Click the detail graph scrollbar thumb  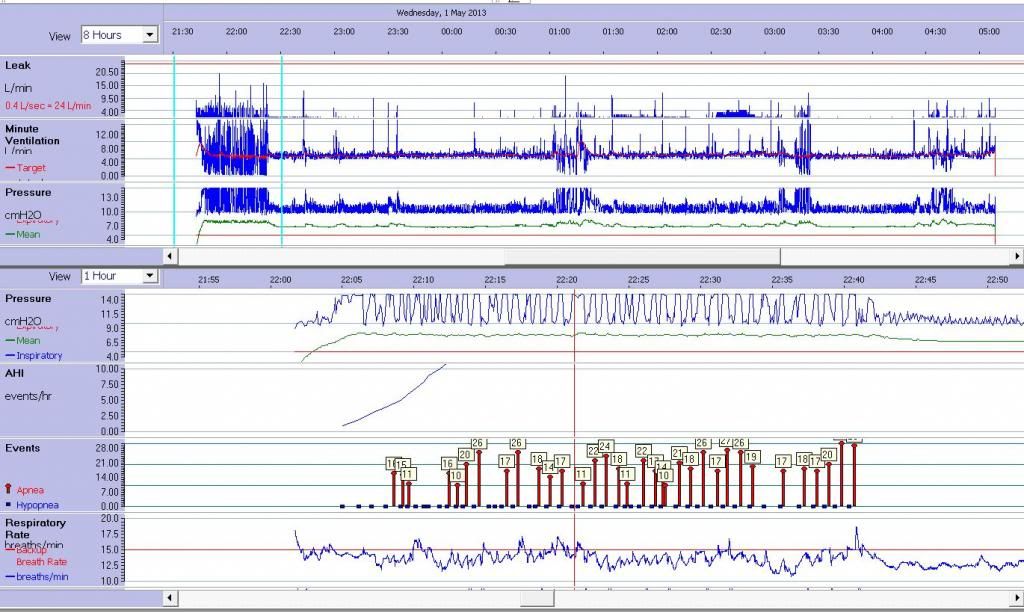[x=537, y=598]
